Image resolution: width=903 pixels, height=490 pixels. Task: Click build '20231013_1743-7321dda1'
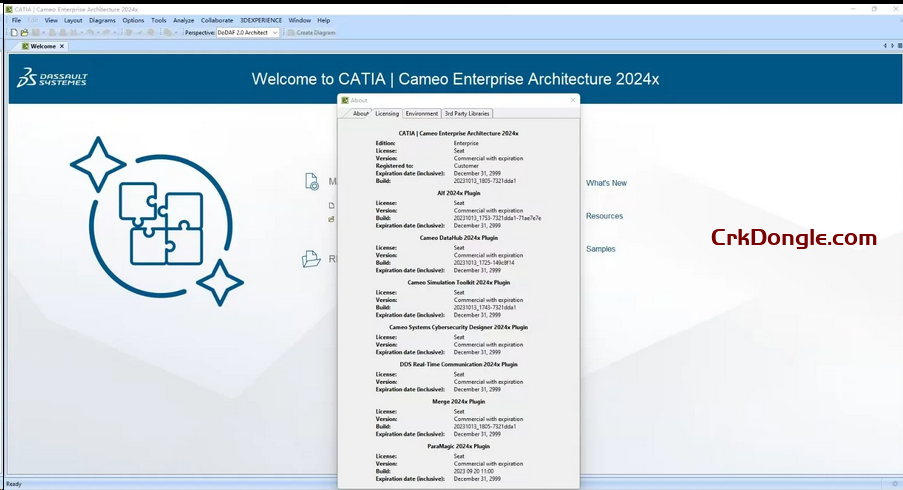pos(484,307)
